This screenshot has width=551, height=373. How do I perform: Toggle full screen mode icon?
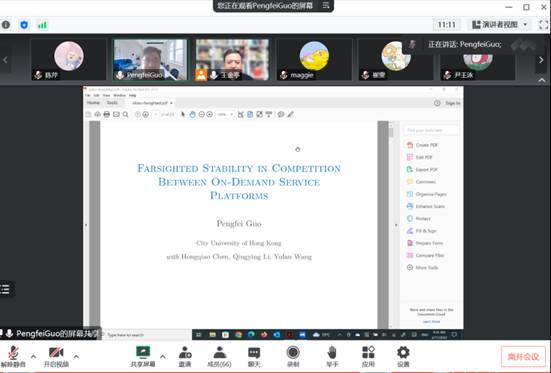(x=543, y=25)
